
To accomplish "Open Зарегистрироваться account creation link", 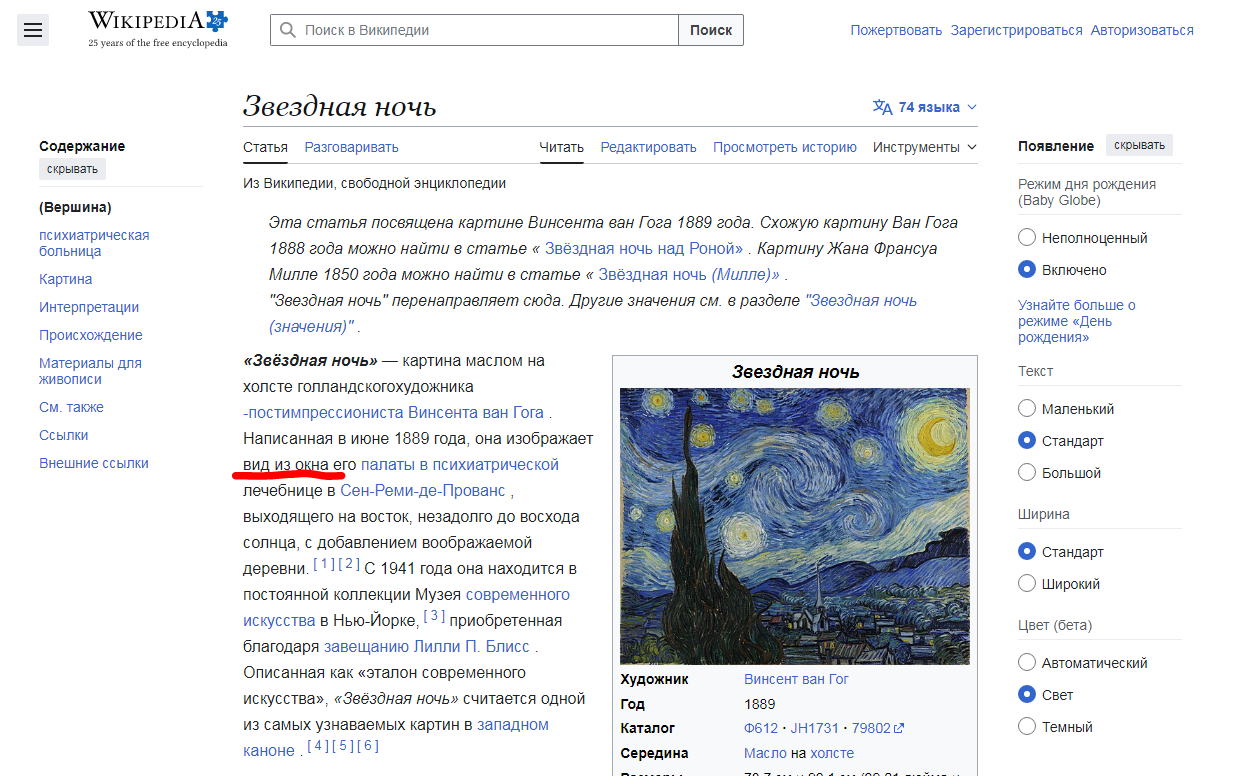I will pyautogui.click(x=1017, y=30).
